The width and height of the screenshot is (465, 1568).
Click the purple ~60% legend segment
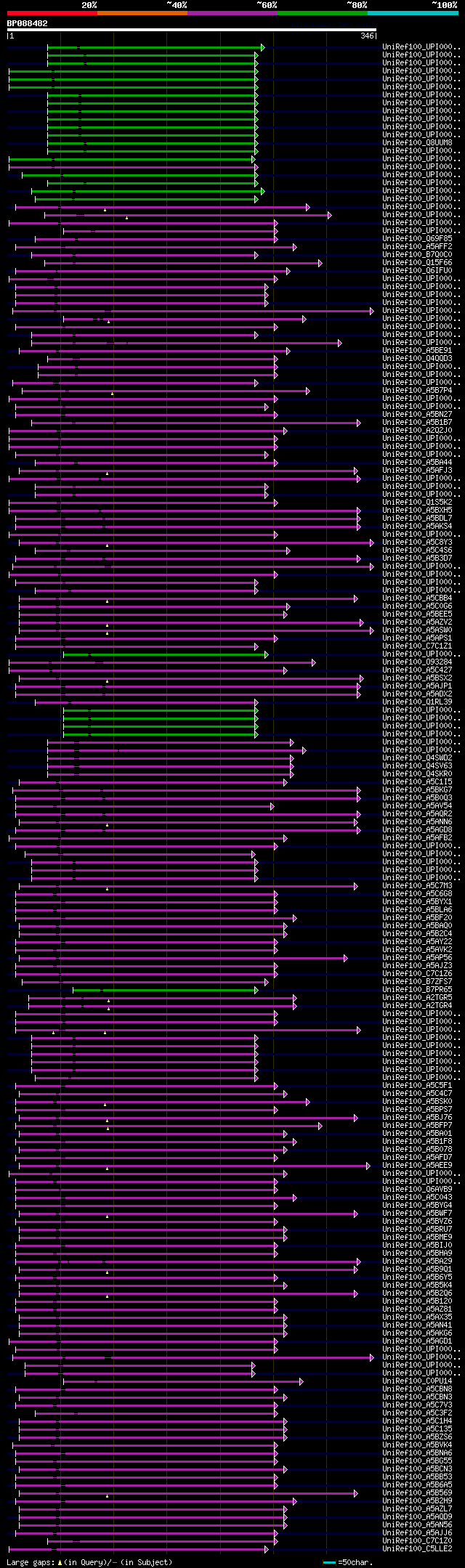pyautogui.click(x=232, y=13)
